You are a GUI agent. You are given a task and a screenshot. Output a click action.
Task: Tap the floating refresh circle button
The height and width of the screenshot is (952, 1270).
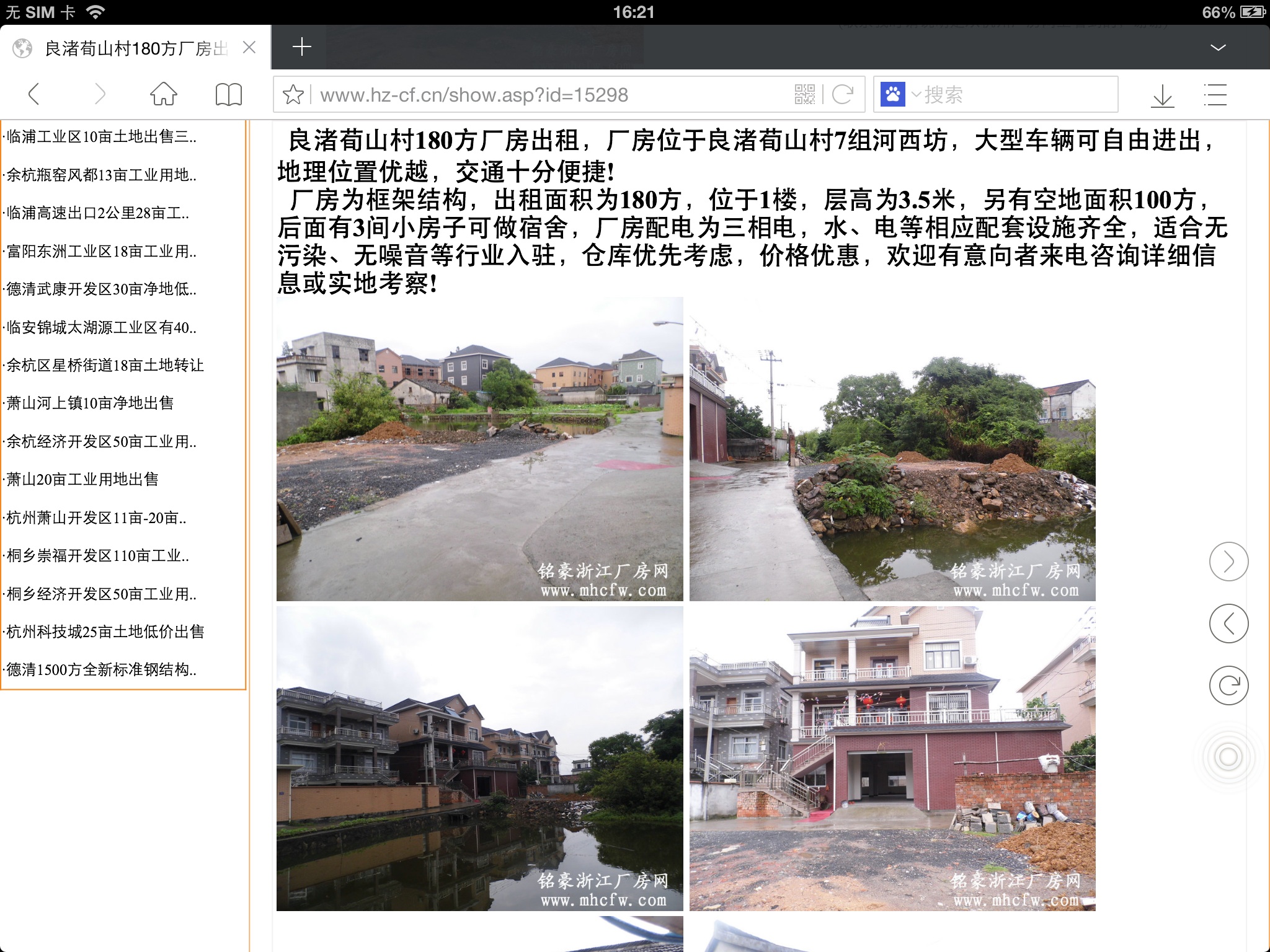pos(1228,685)
